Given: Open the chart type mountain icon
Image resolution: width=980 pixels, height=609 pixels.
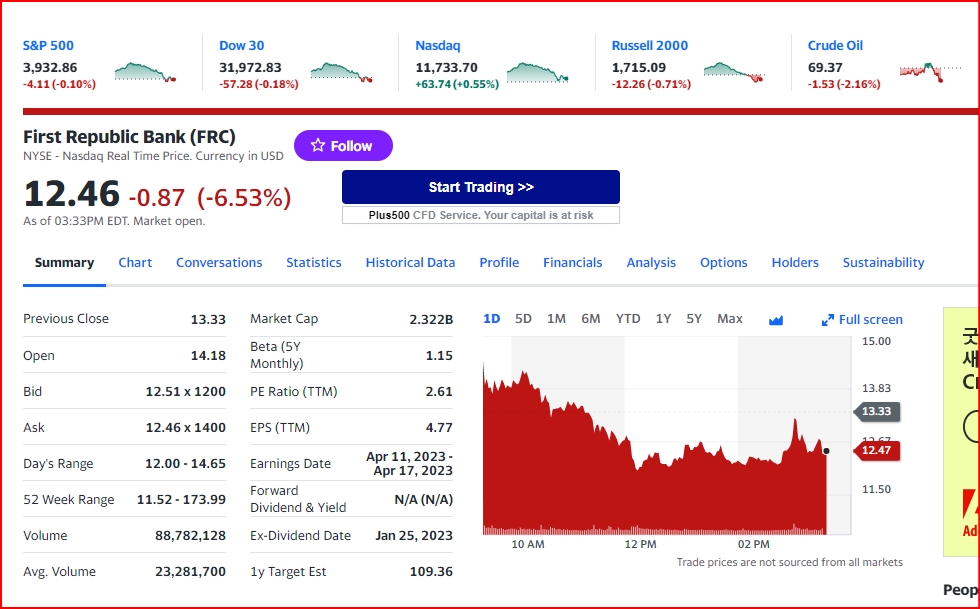Looking at the screenshot, I should click(x=776, y=320).
